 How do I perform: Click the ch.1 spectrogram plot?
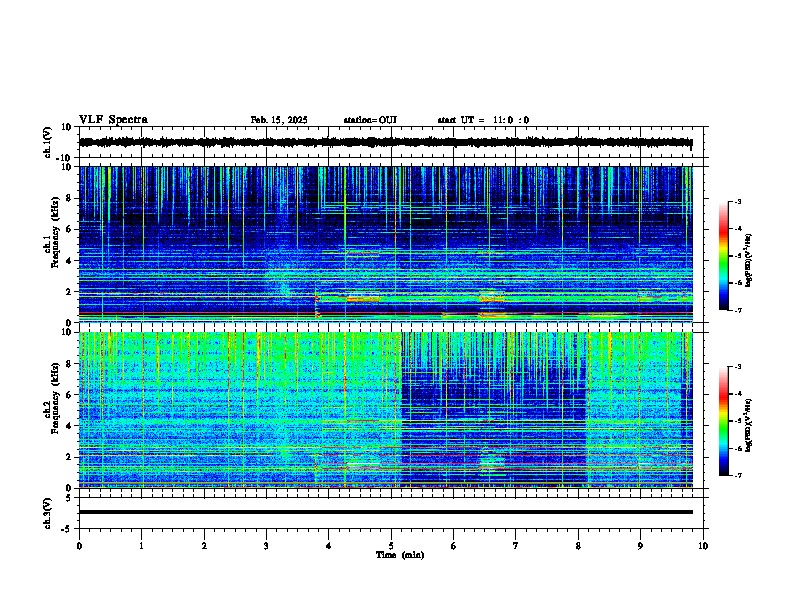[386, 244]
